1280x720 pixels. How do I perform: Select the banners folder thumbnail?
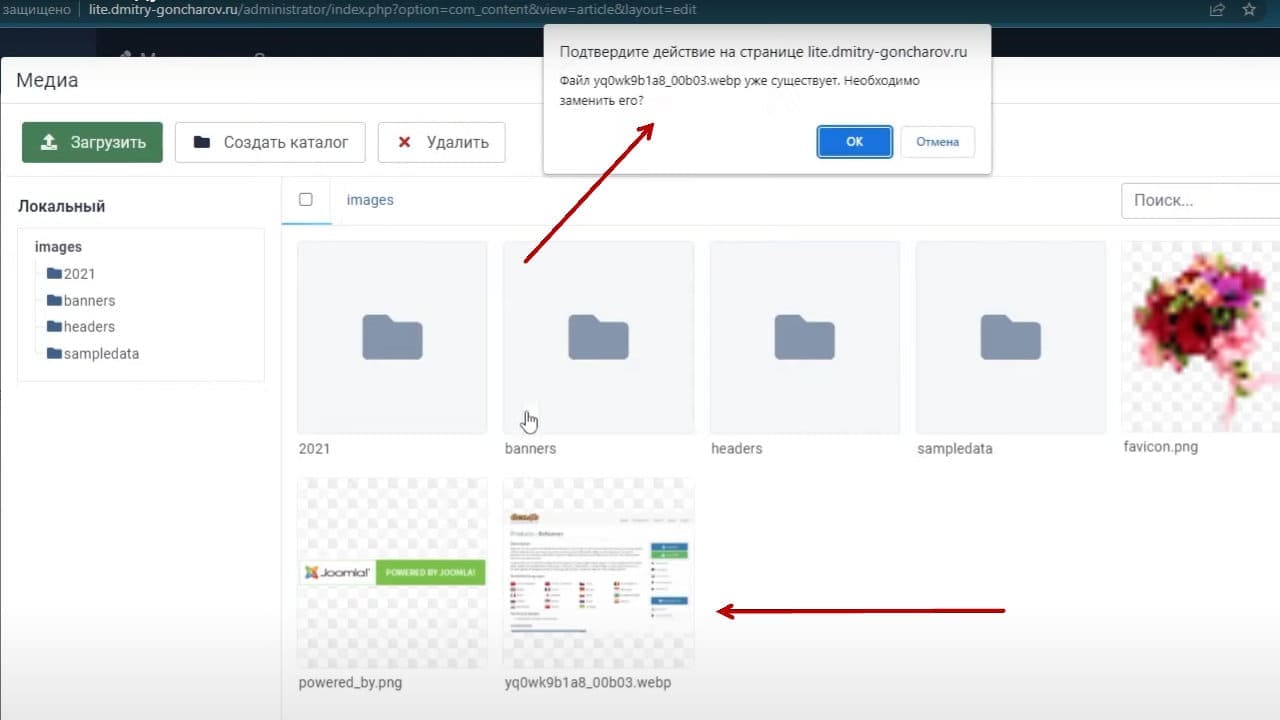tap(598, 337)
